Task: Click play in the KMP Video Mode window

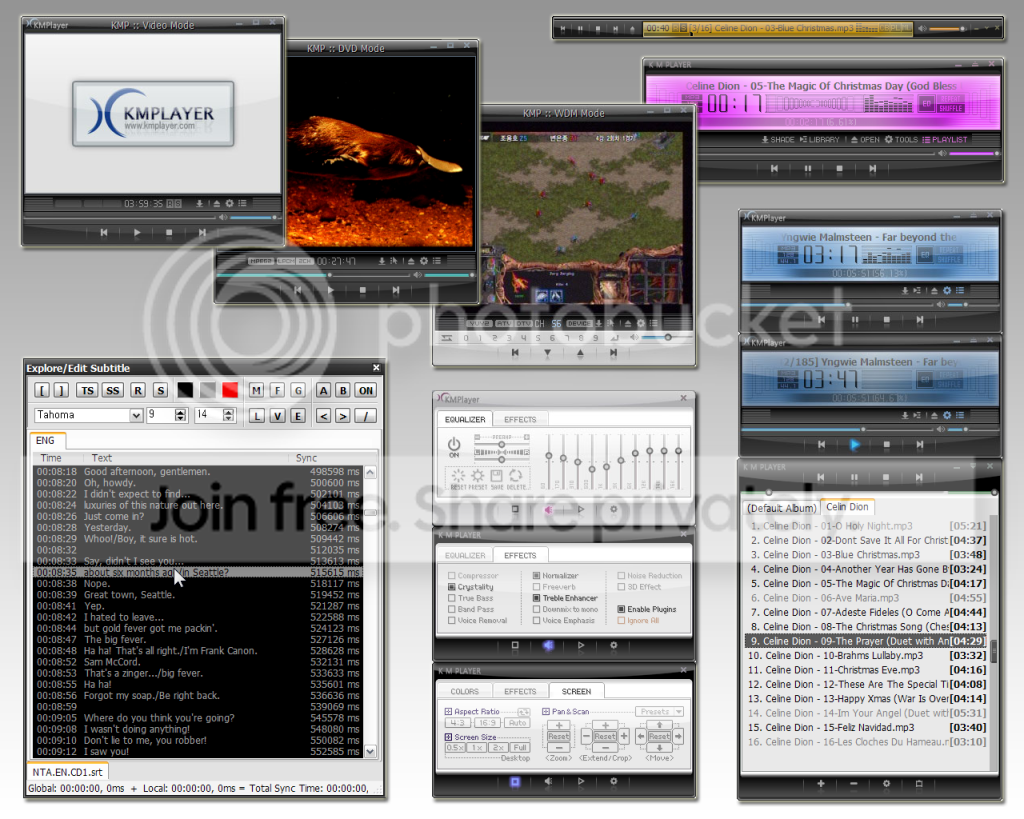Action: coord(137,233)
